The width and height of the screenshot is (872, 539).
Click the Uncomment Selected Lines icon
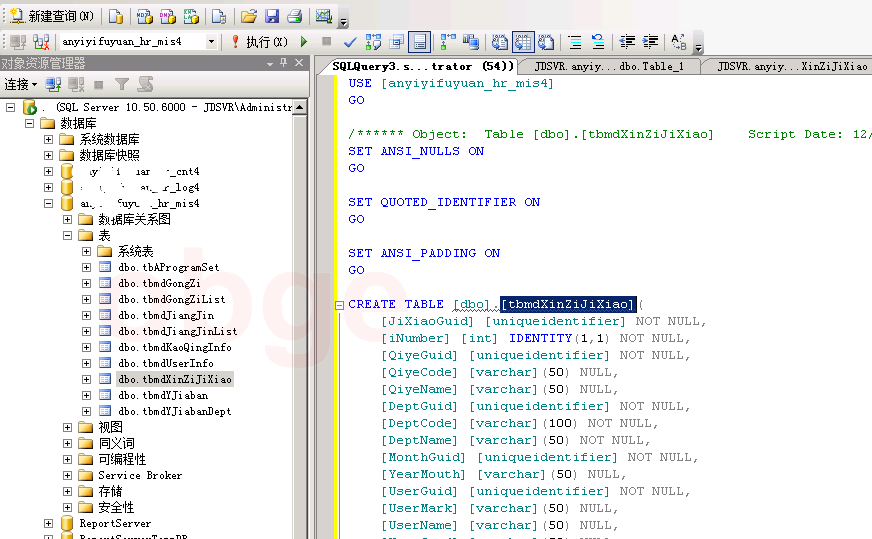coord(598,42)
